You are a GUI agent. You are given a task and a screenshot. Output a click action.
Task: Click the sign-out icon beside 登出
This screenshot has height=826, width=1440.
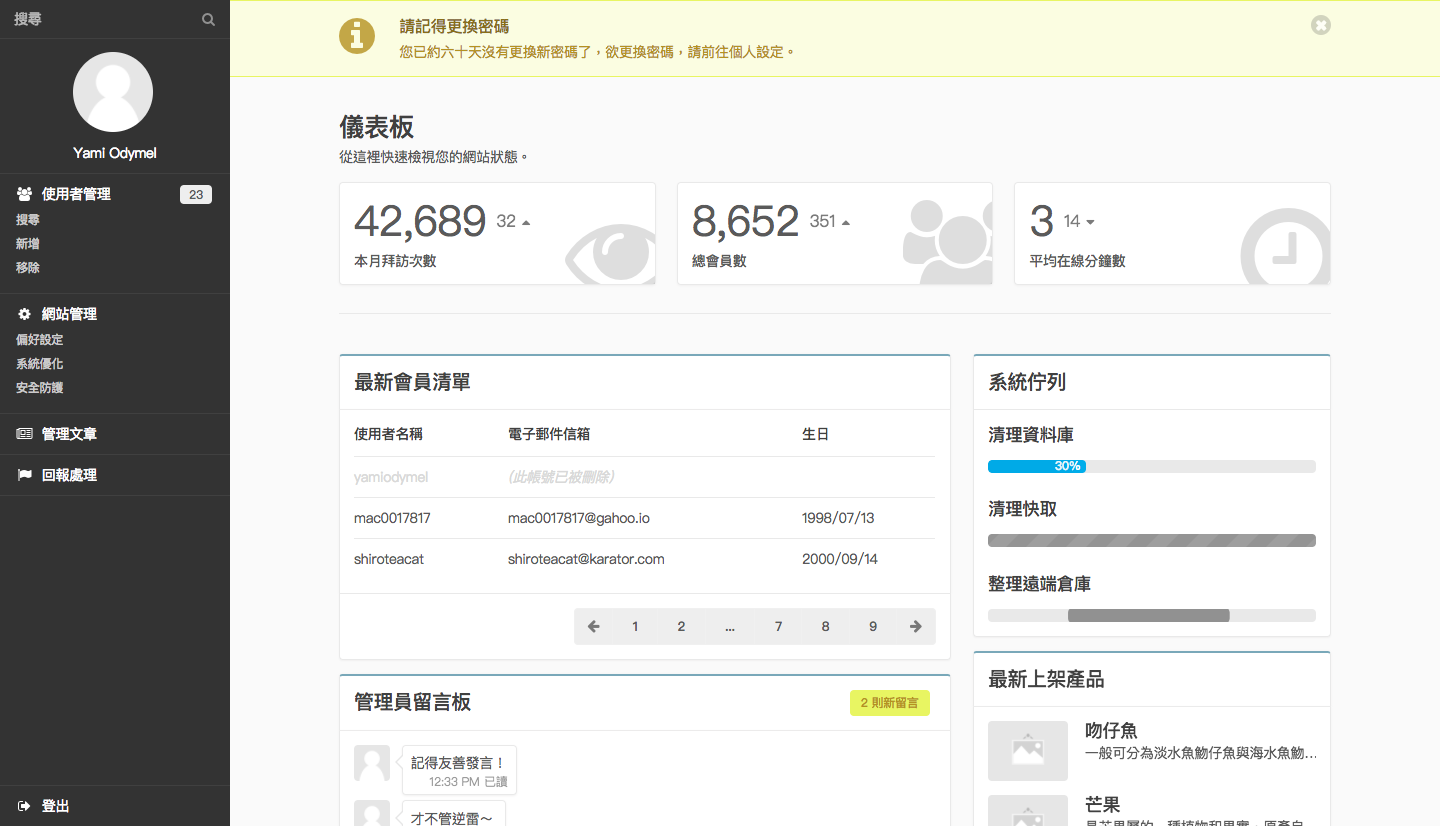(25, 806)
